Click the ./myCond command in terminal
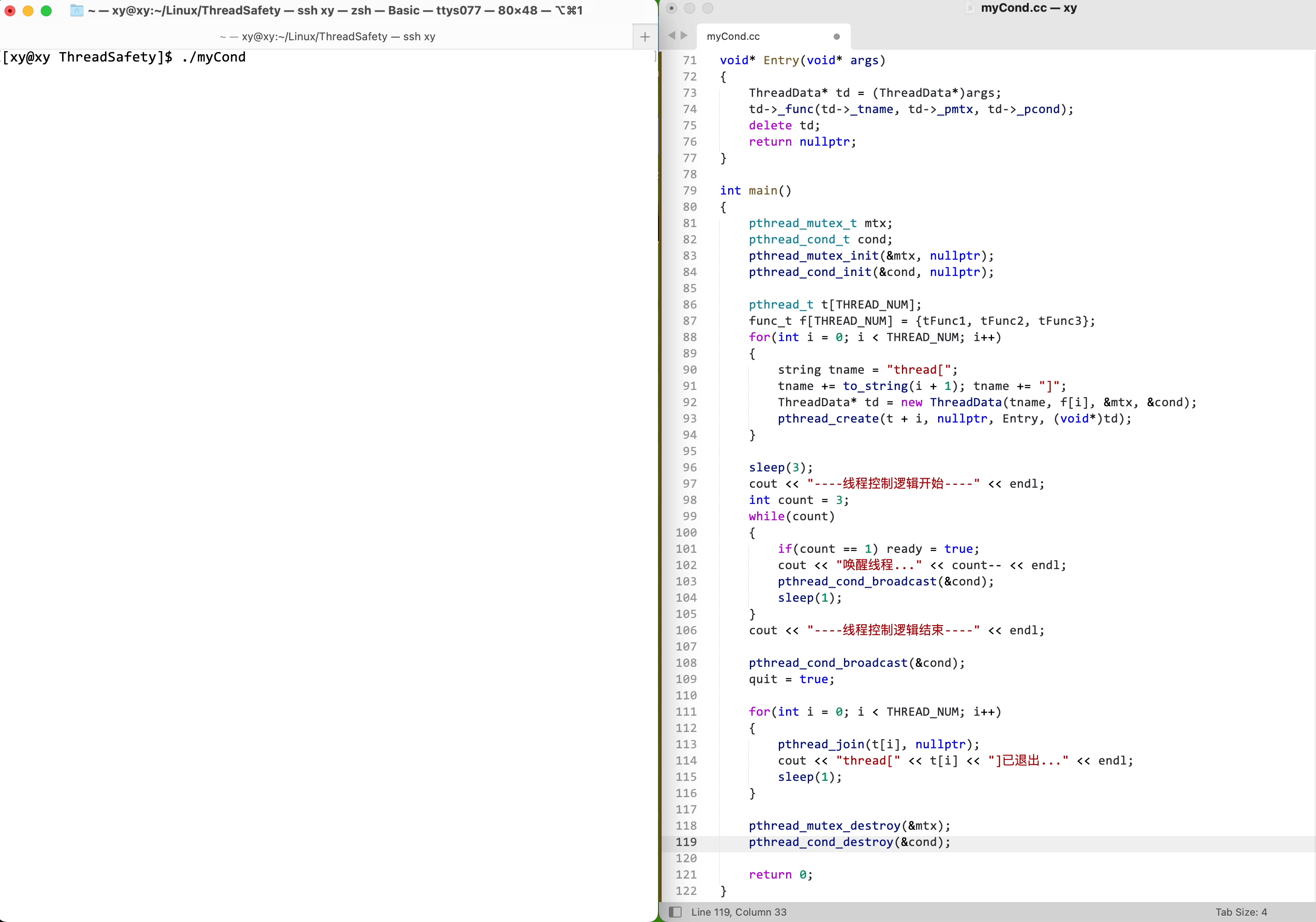The width and height of the screenshot is (1316, 922). 213,57
